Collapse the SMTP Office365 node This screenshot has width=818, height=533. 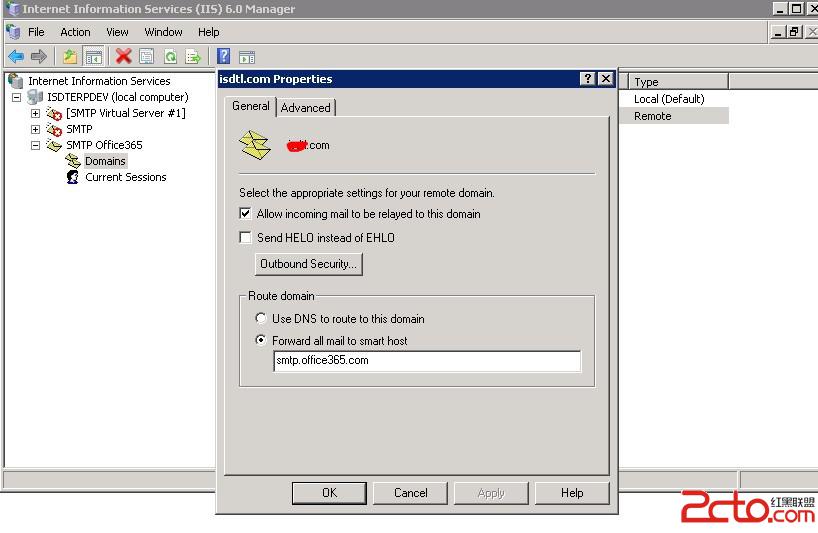35,146
